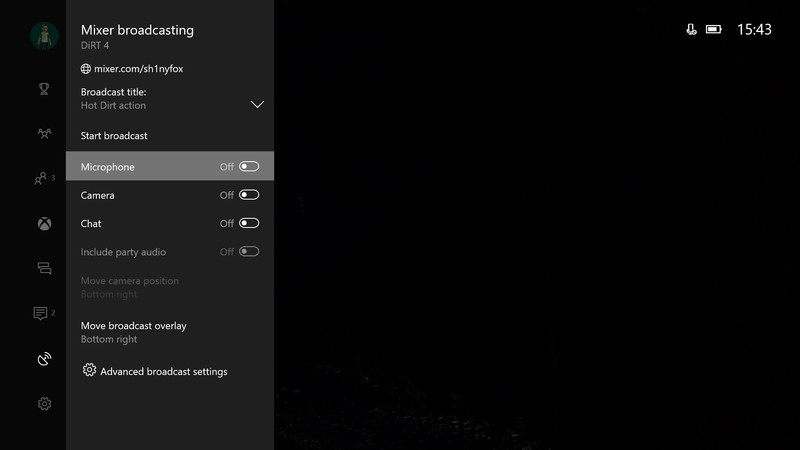800x450 pixels.
Task: Click the Mixer broadcasting heading
Action: point(137,30)
